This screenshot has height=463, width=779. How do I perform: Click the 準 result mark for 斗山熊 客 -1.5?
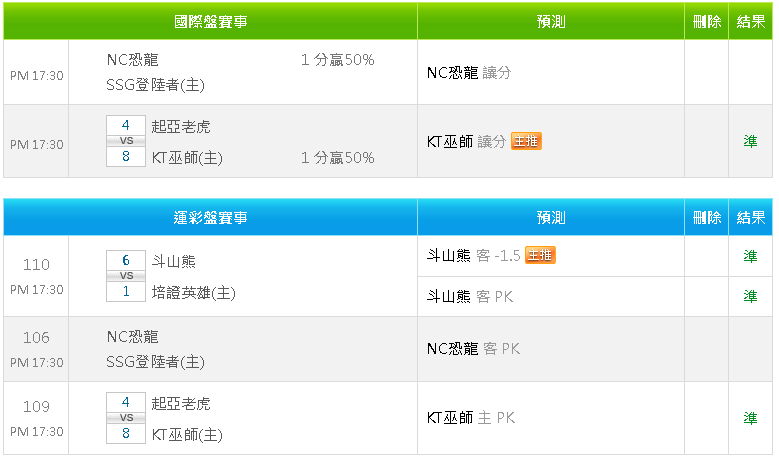tap(750, 256)
